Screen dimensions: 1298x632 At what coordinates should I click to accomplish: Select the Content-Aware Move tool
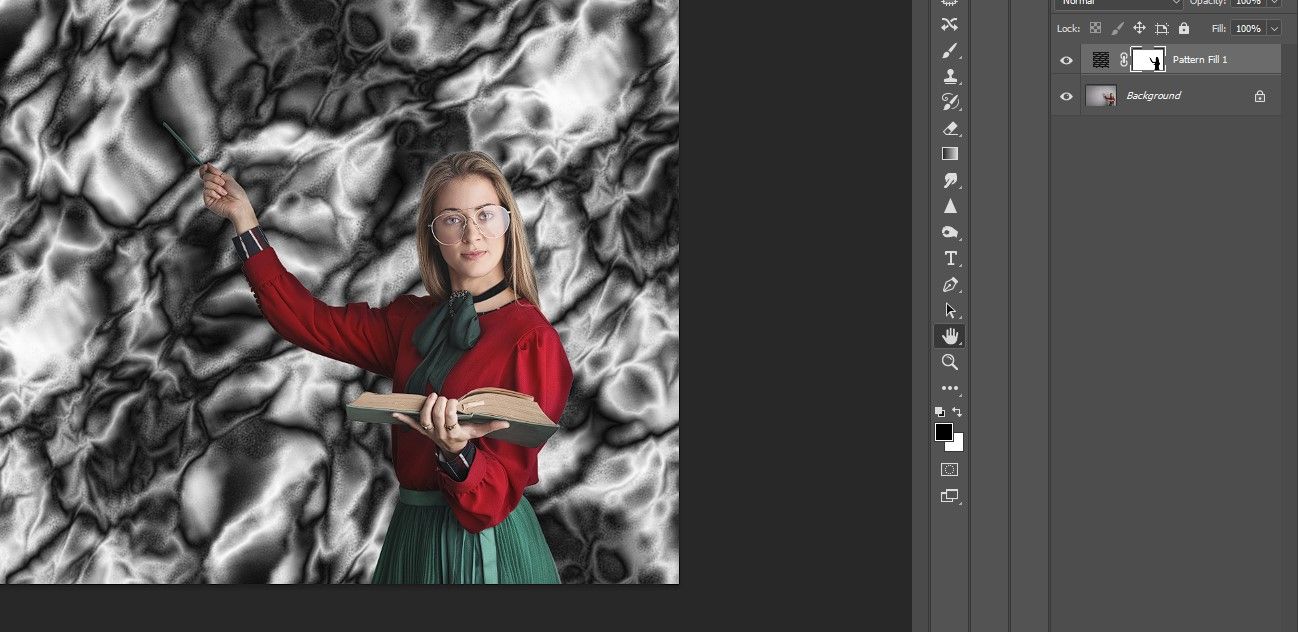pos(949,24)
